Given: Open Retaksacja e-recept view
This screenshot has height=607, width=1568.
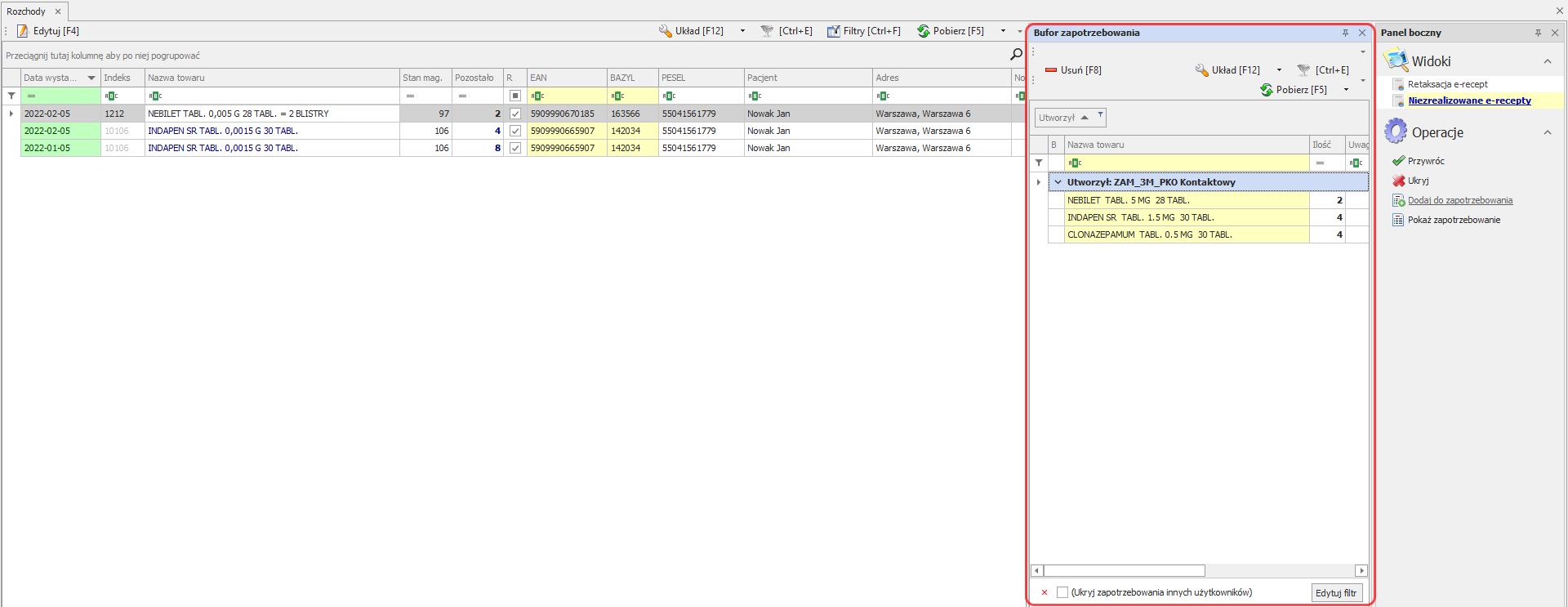Looking at the screenshot, I should (x=1447, y=84).
